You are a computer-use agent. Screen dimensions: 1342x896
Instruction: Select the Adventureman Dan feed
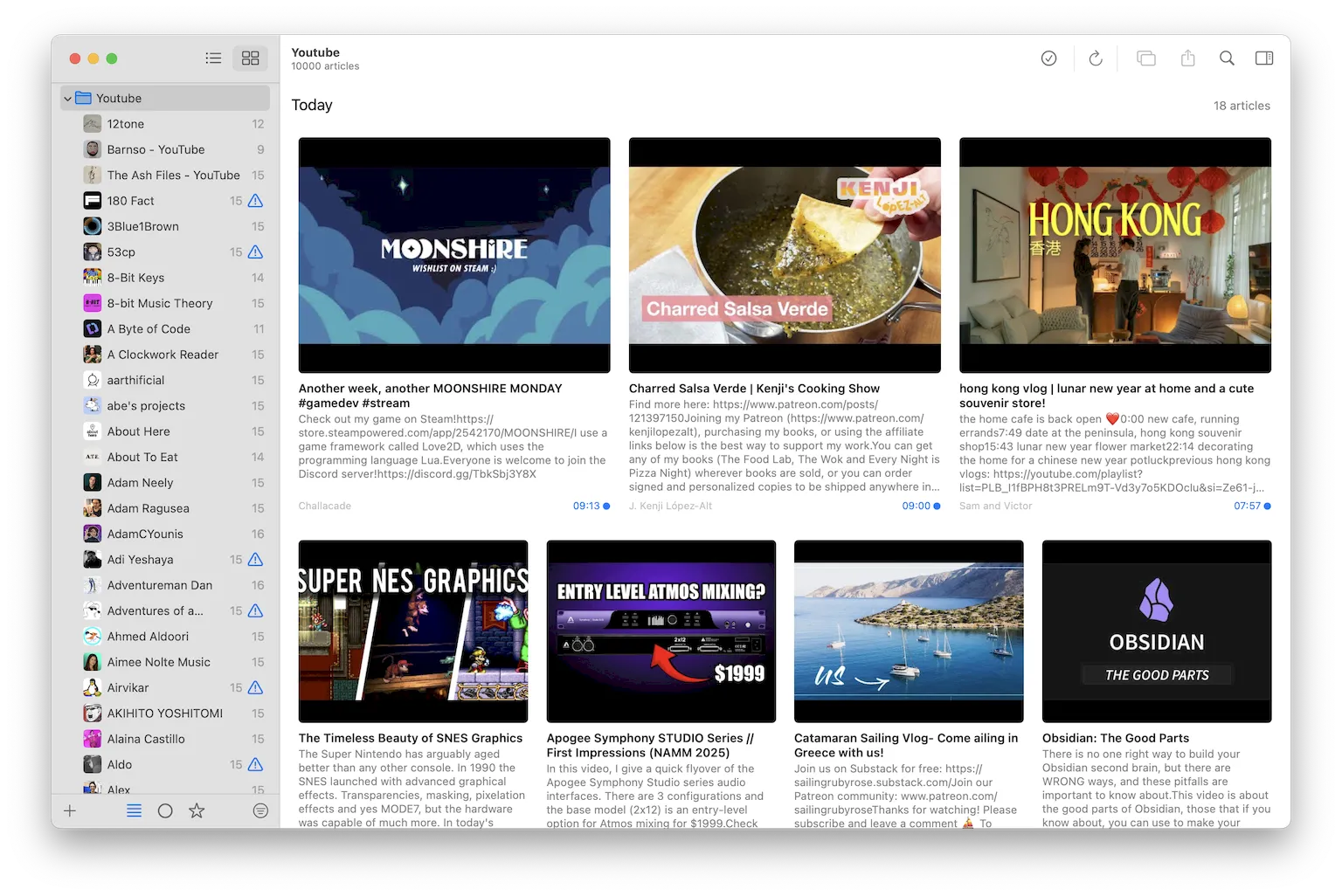(159, 584)
